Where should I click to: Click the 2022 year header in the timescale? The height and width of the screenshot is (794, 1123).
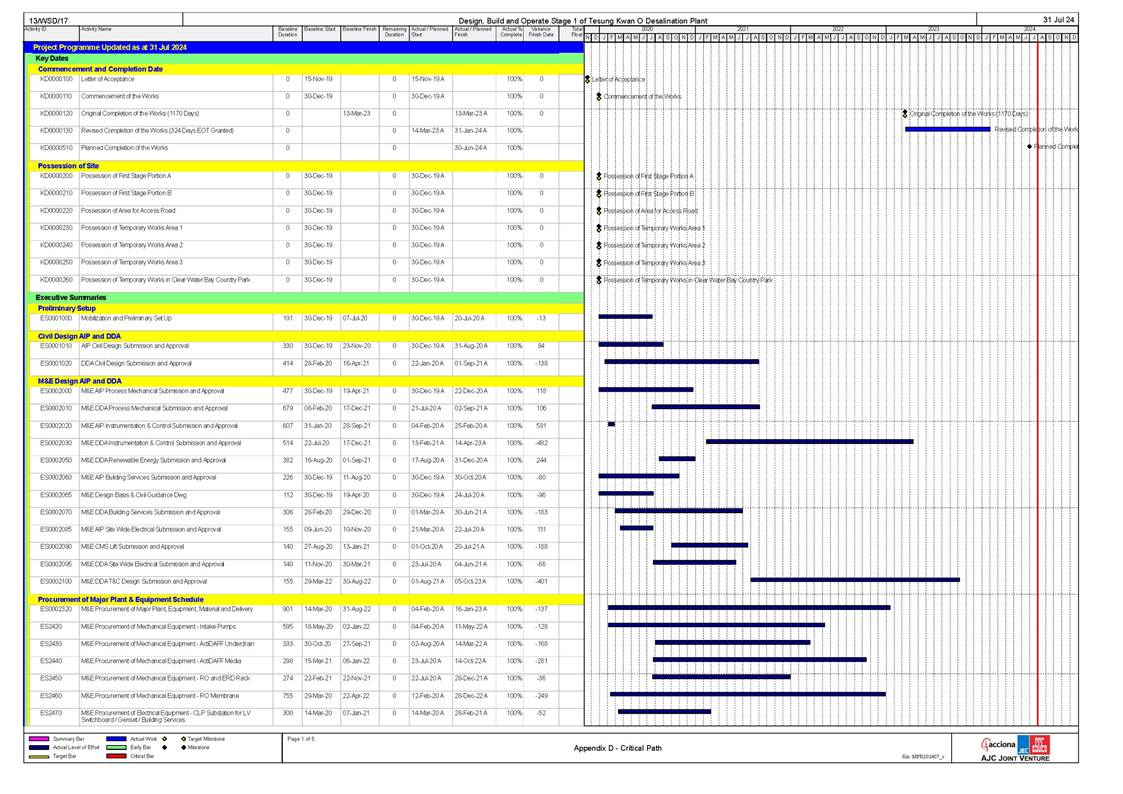click(838, 30)
